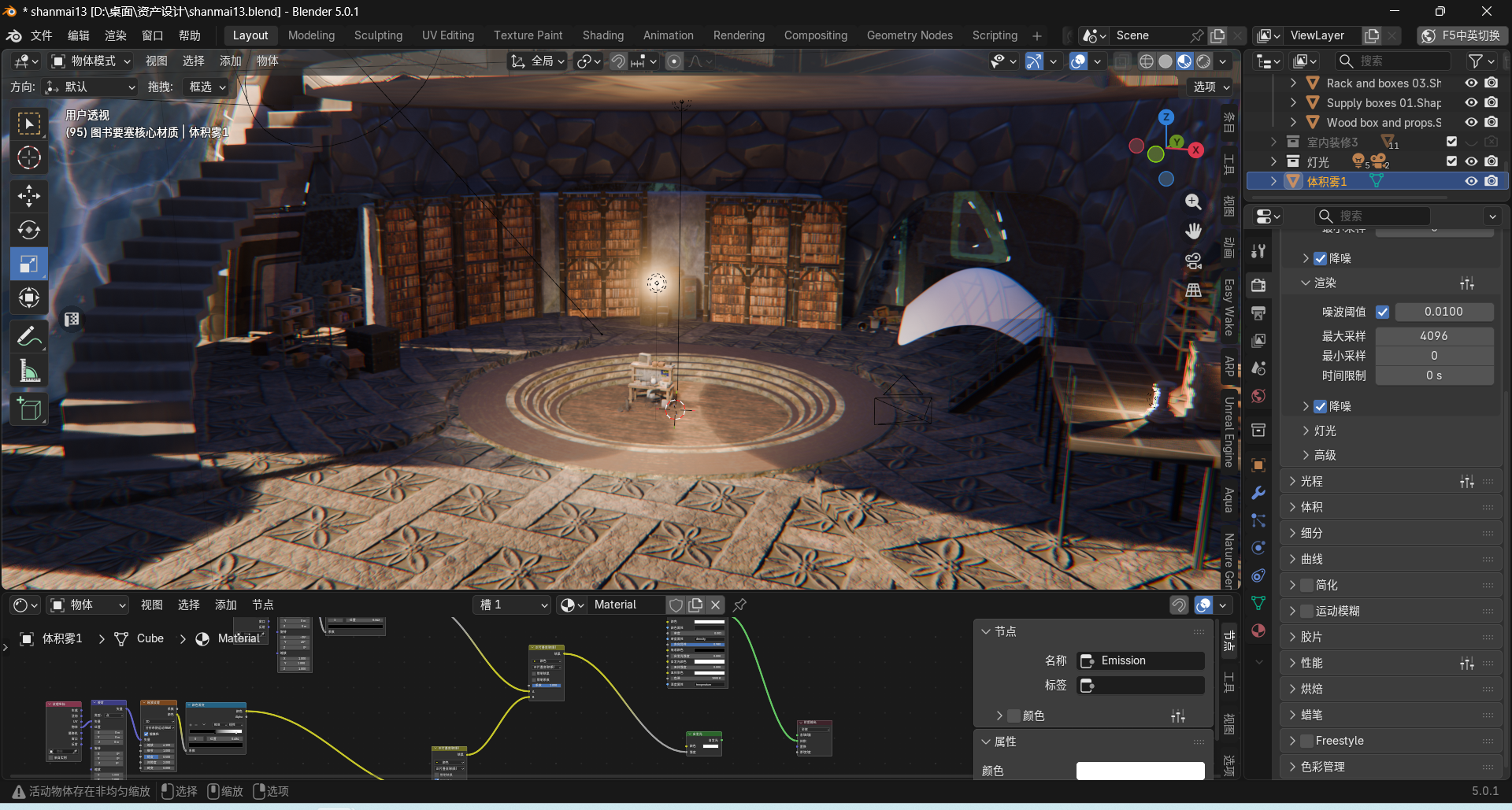
Task: Open the 物体模式 mode dropdown
Action: [x=91, y=61]
